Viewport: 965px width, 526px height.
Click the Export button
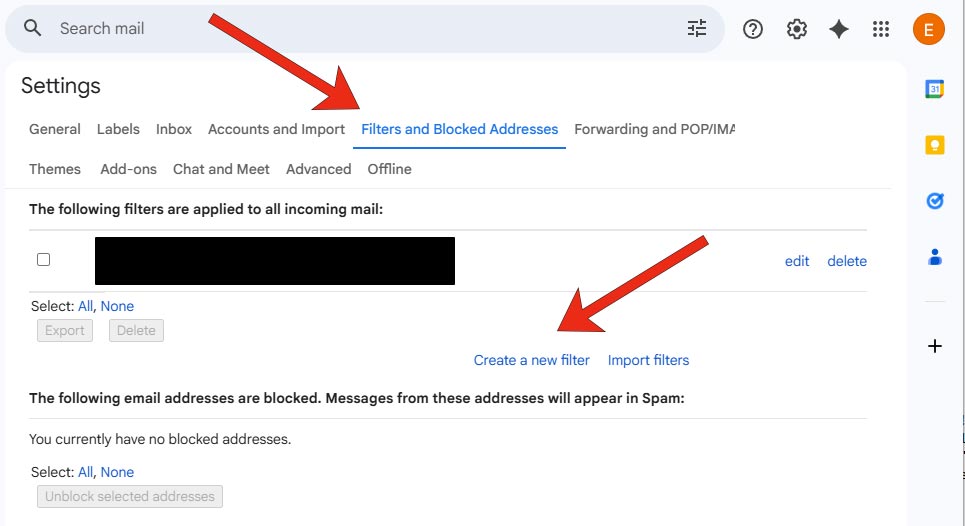[65, 330]
